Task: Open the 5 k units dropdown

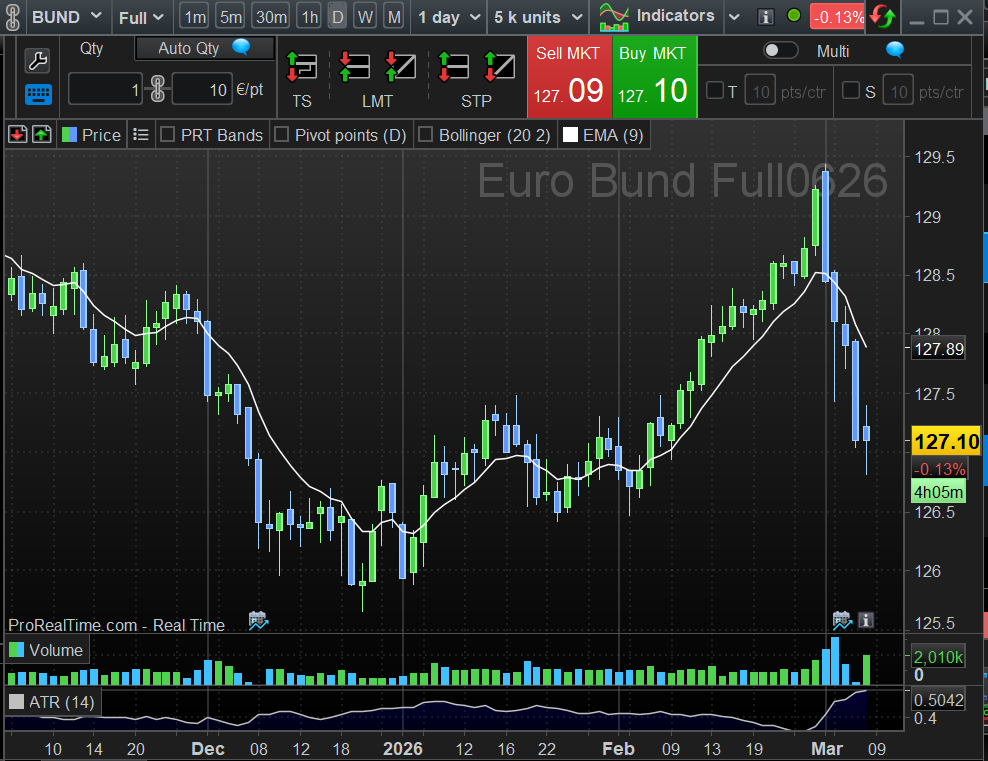Action: [x=536, y=17]
